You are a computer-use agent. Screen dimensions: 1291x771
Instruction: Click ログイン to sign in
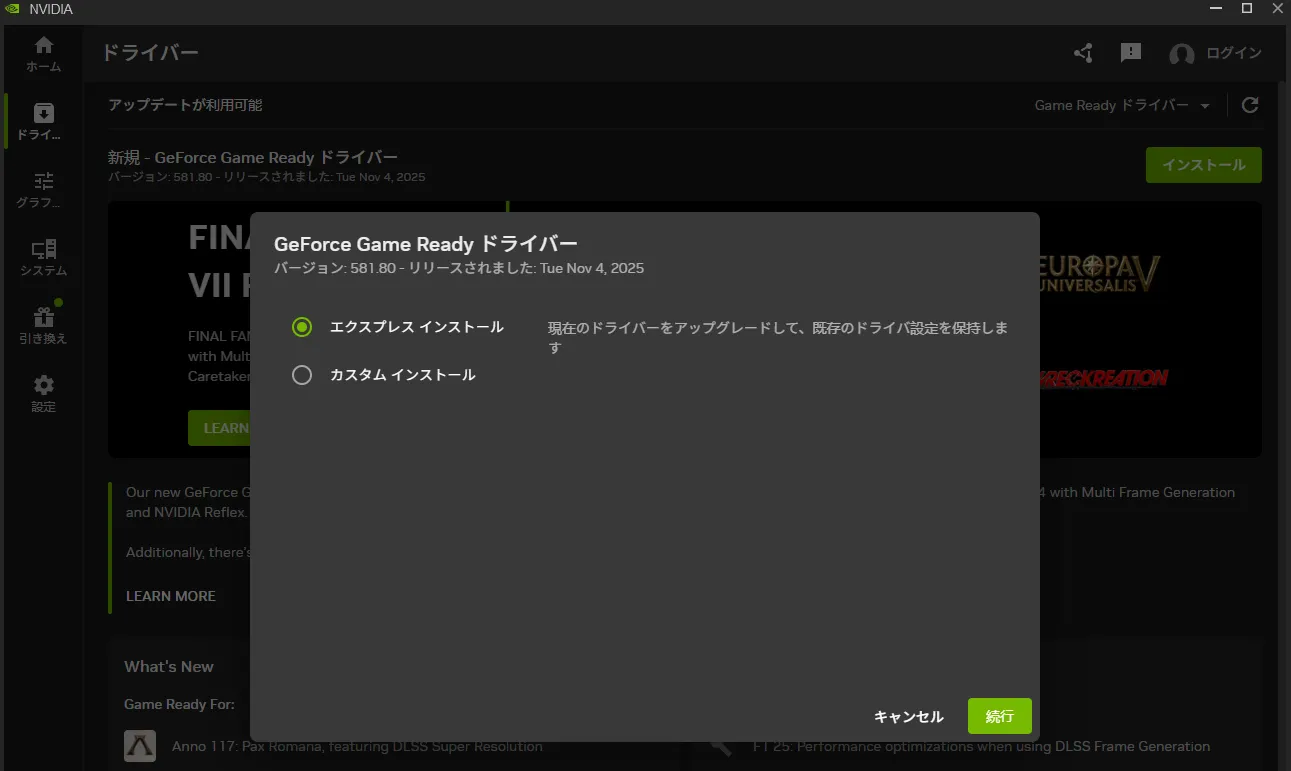pos(1233,53)
